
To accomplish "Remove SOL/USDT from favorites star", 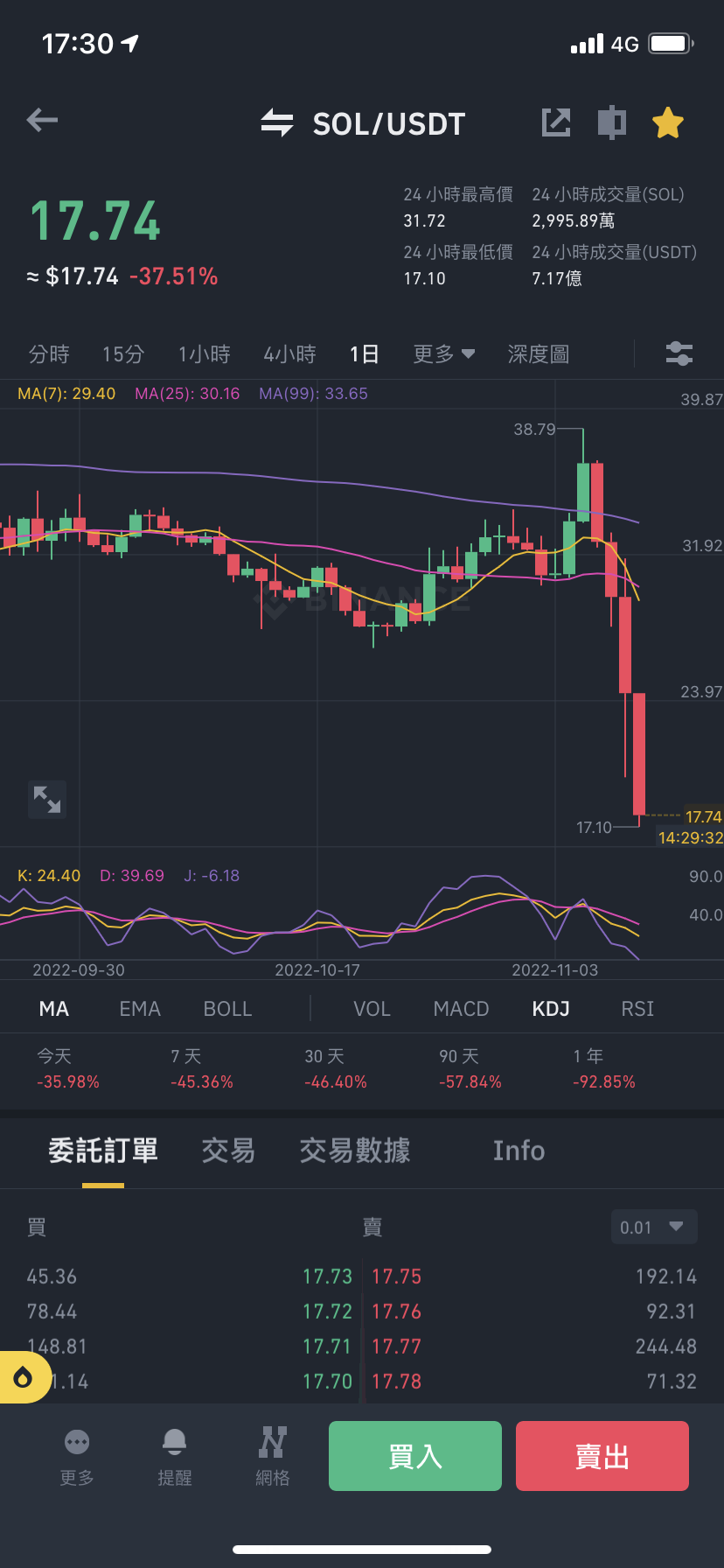I will [668, 122].
